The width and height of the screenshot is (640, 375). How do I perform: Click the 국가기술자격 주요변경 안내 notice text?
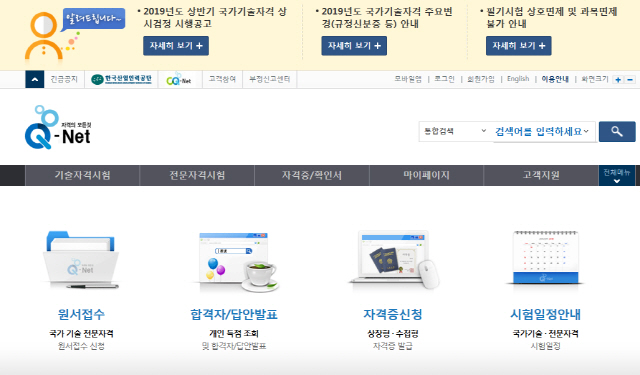pos(387,18)
